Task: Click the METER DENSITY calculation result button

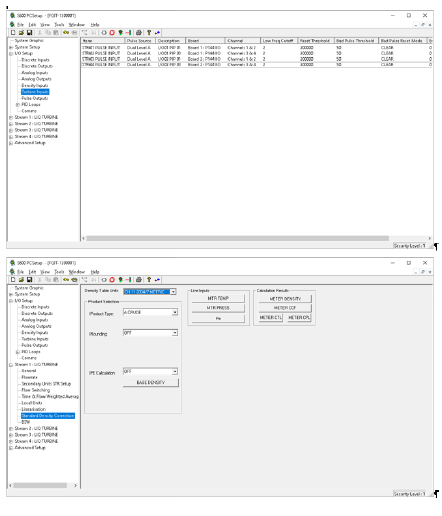Action: point(285,299)
